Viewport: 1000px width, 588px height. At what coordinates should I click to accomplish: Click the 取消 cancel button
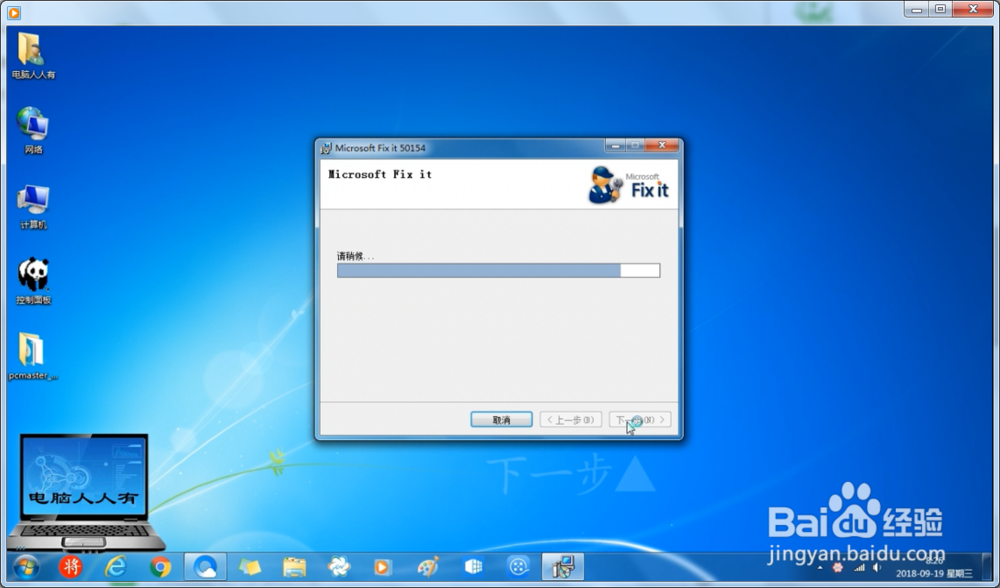click(x=501, y=420)
